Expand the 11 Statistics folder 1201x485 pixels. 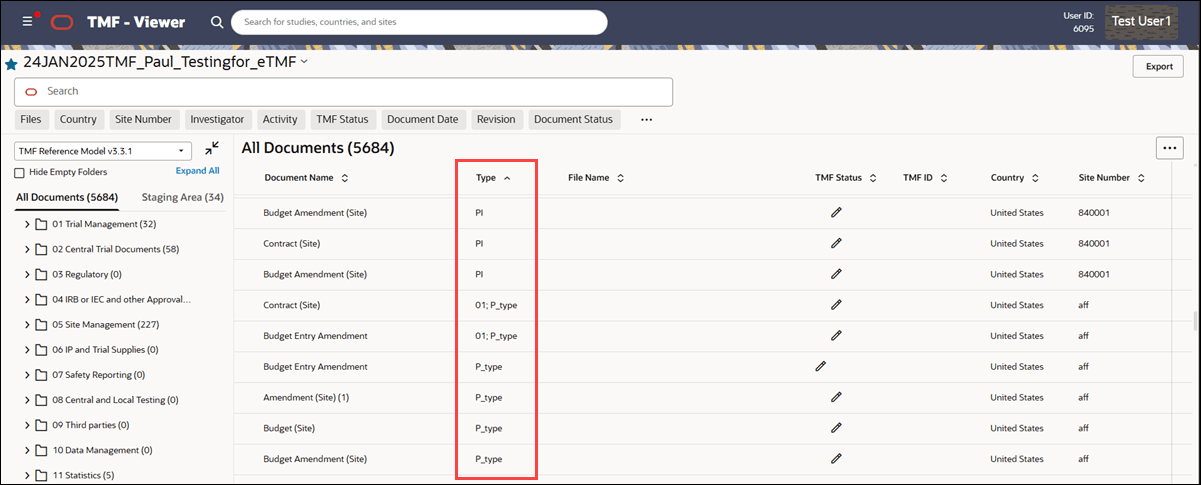tap(26, 475)
